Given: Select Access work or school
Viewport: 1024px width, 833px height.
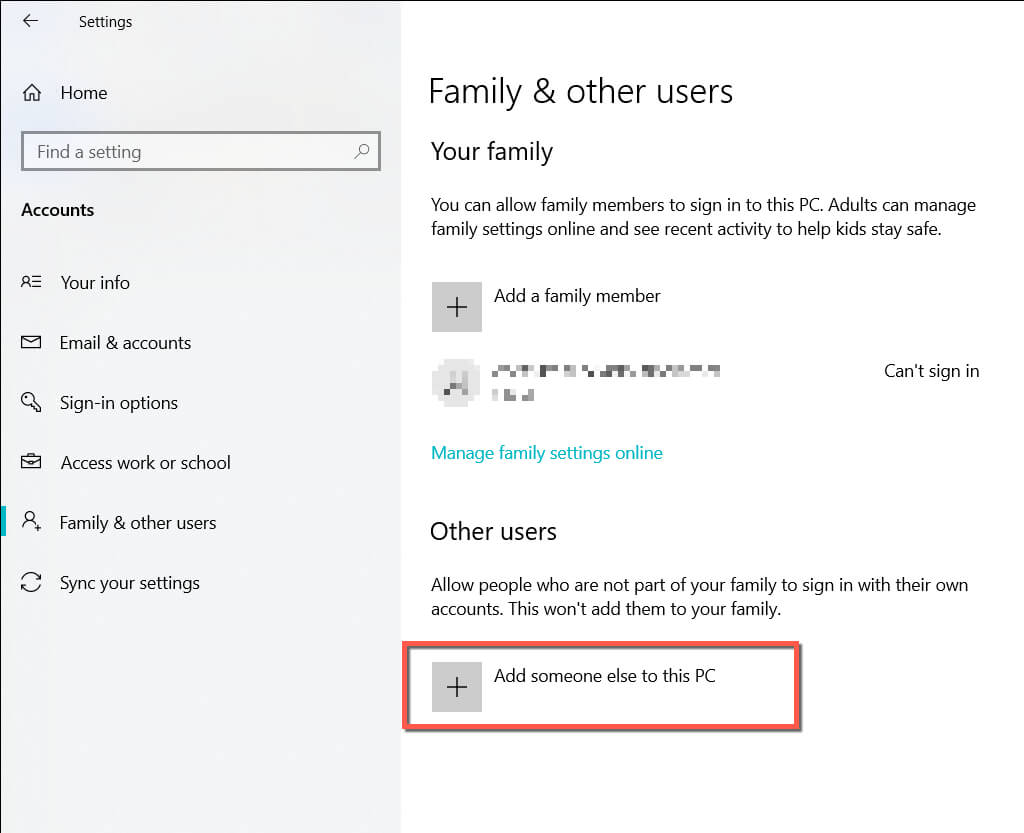Looking at the screenshot, I should (145, 463).
